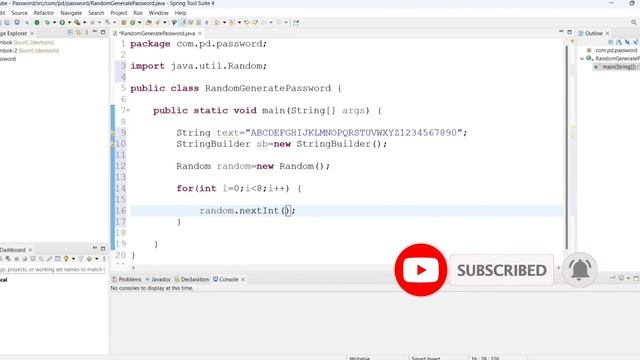Open the Package Explorer view menu dots
This screenshot has height=360, width=640.
click(87, 32)
